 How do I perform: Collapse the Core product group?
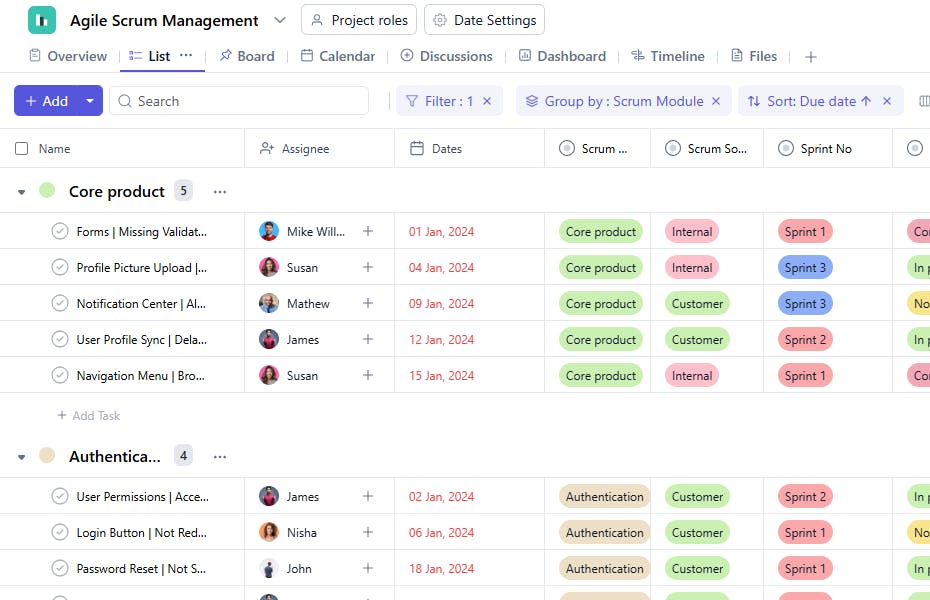tap(21, 192)
